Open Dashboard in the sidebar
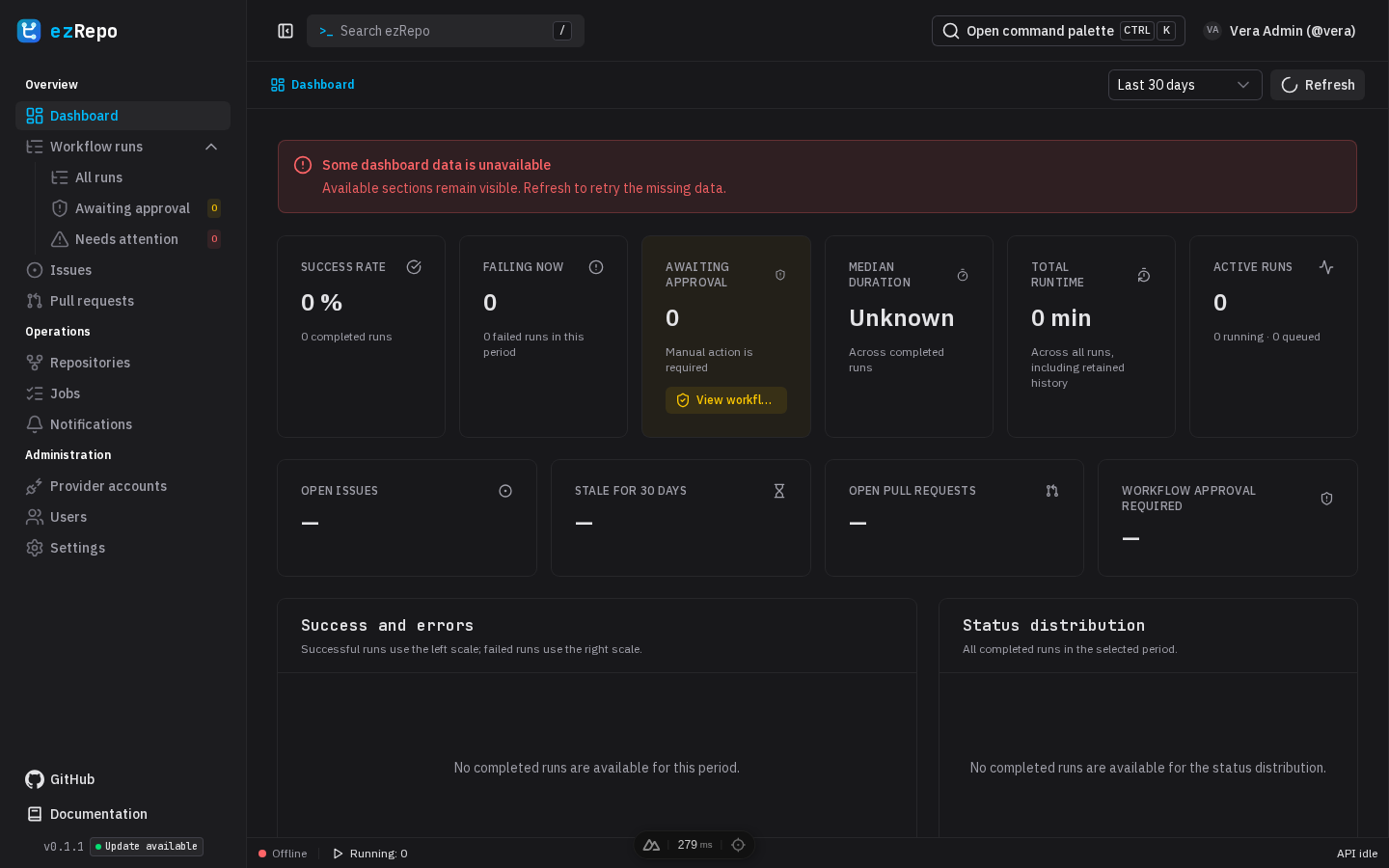Image resolution: width=1389 pixels, height=868 pixels. 123,116
